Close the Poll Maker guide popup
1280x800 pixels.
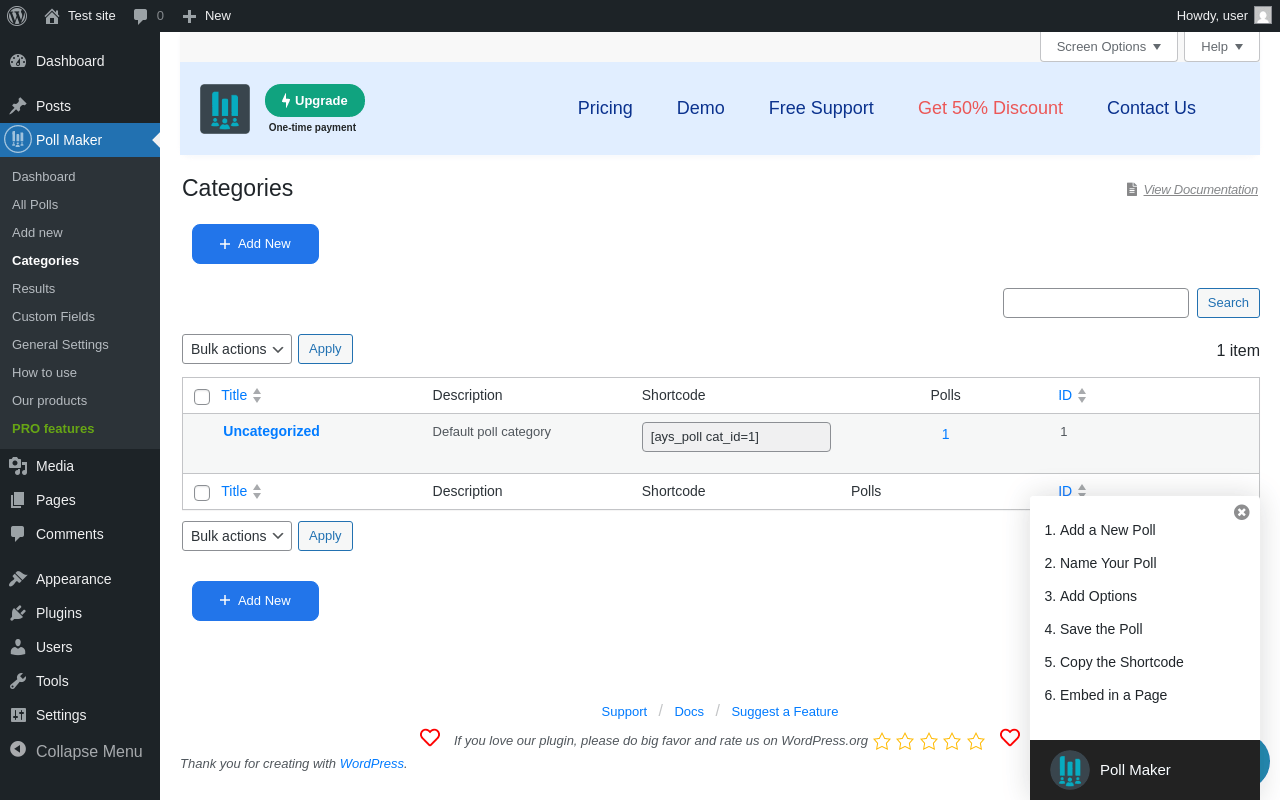click(x=1241, y=512)
